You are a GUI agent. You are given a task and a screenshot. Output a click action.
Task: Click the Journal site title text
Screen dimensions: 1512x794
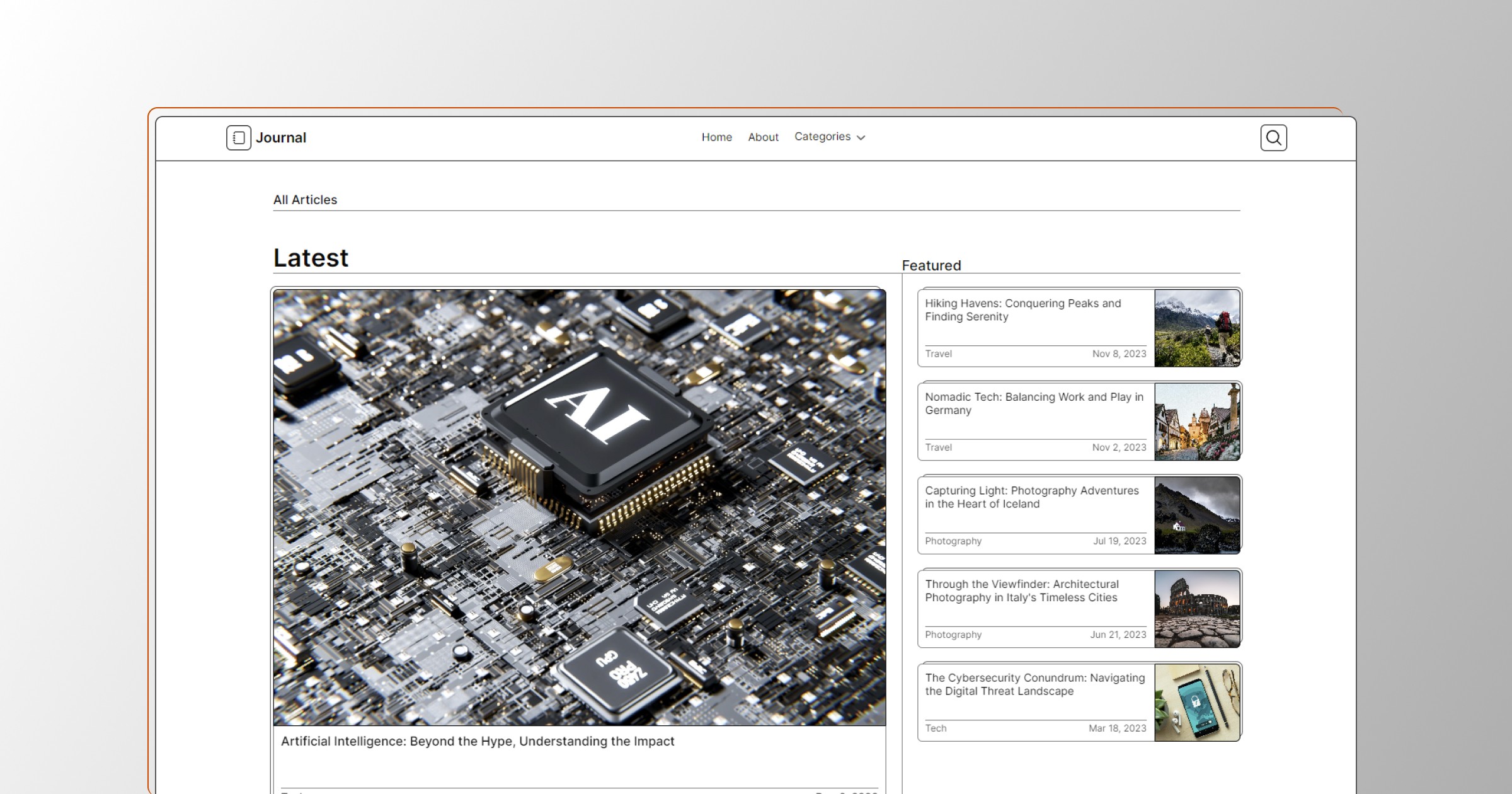[x=281, y=137]
